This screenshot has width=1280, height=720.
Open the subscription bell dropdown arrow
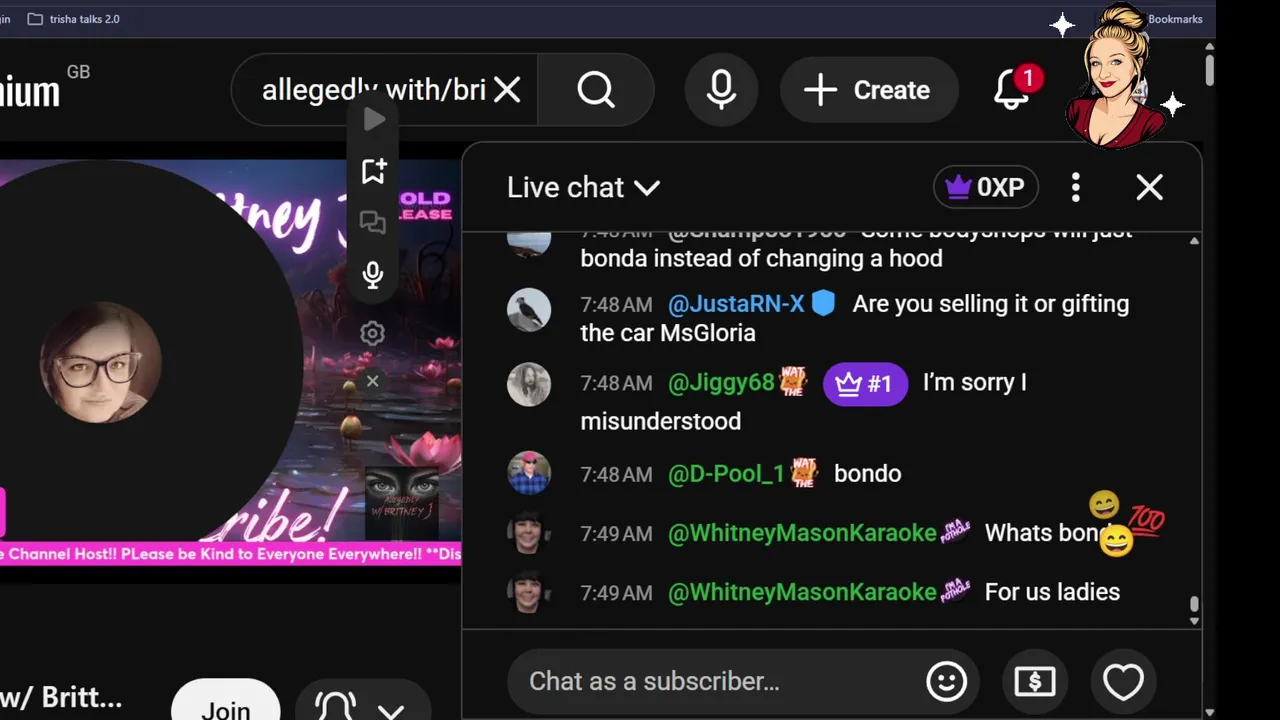tap(391, 710)
